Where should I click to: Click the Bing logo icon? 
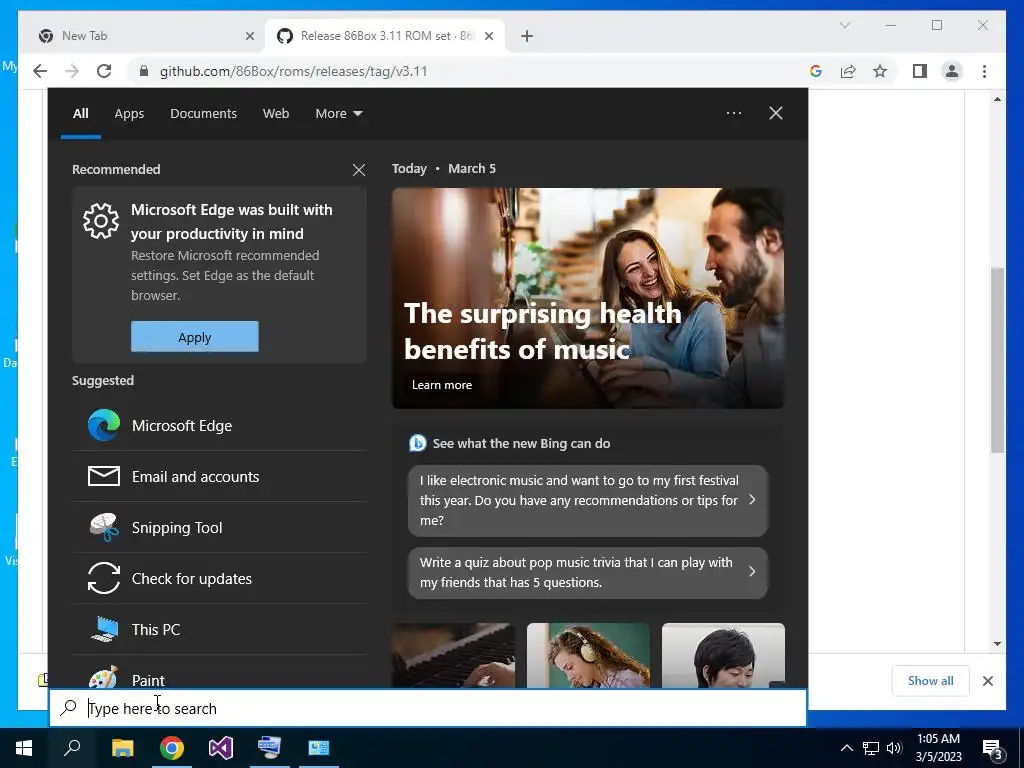[417, 443]
